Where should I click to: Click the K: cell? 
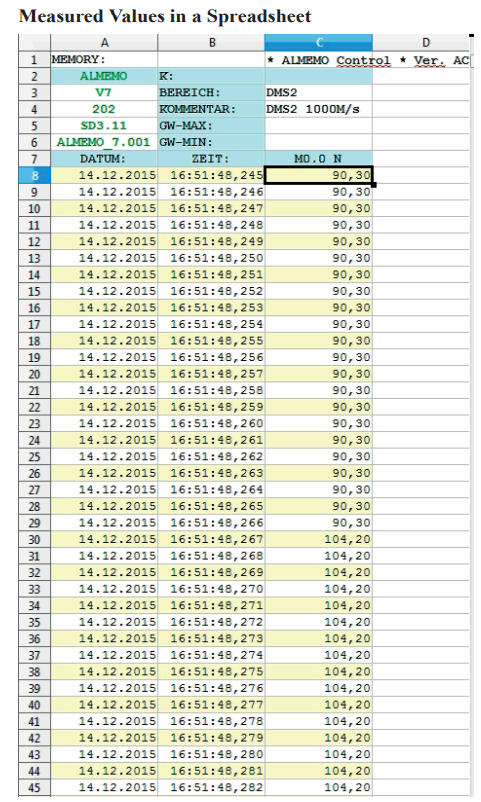pos(211,76)
